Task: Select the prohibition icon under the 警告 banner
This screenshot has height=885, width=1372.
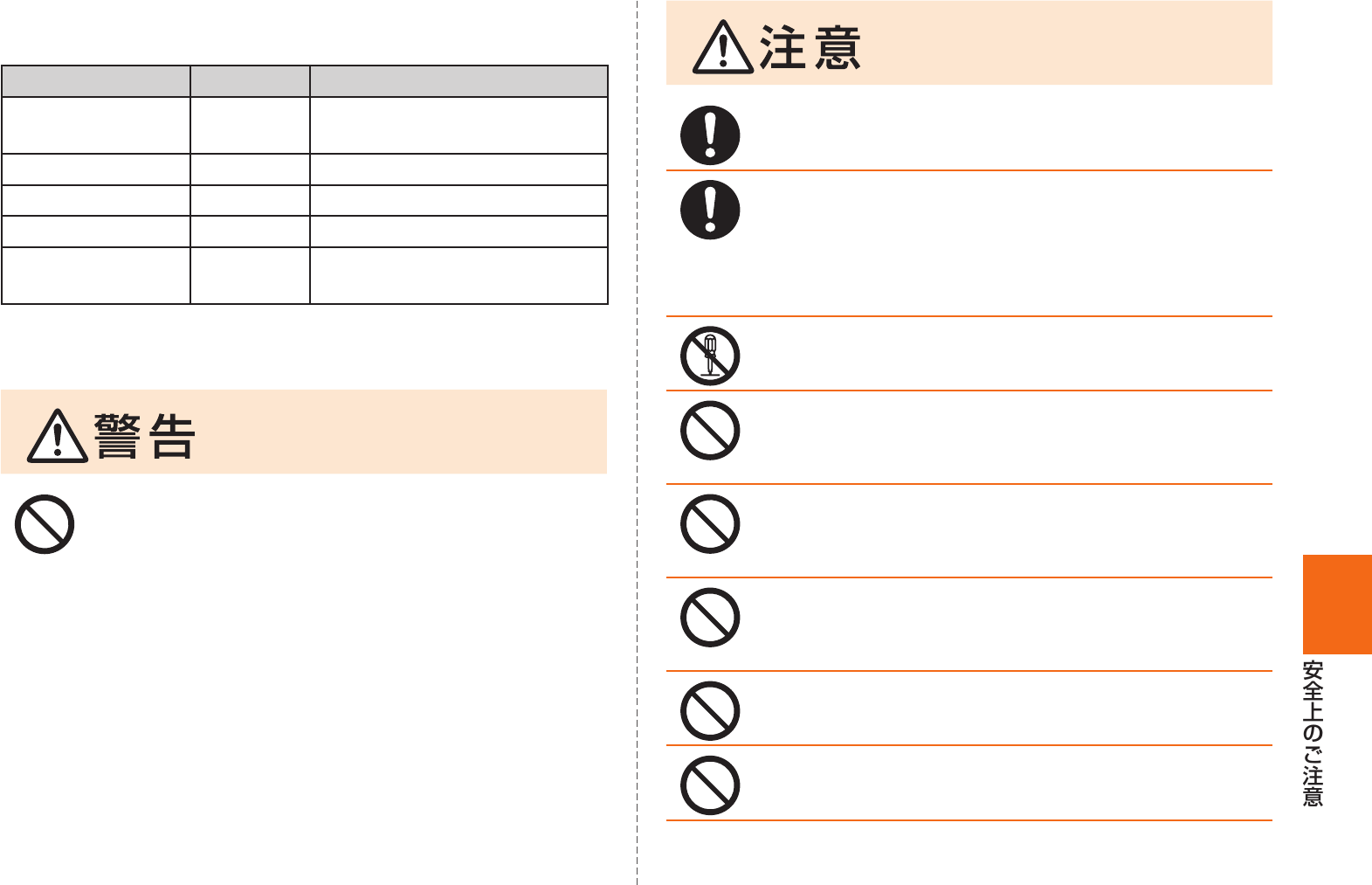Action: [x=45, y=524]
